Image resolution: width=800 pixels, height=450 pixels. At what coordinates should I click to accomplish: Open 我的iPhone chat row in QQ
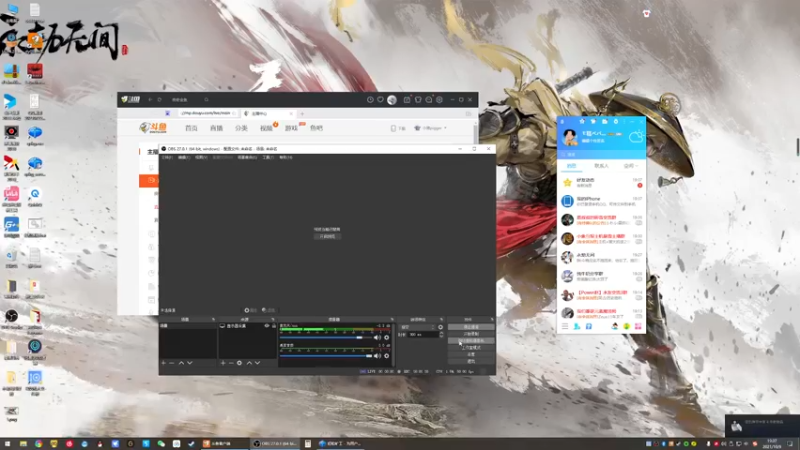pyautogui.click(x=601, y=201)
